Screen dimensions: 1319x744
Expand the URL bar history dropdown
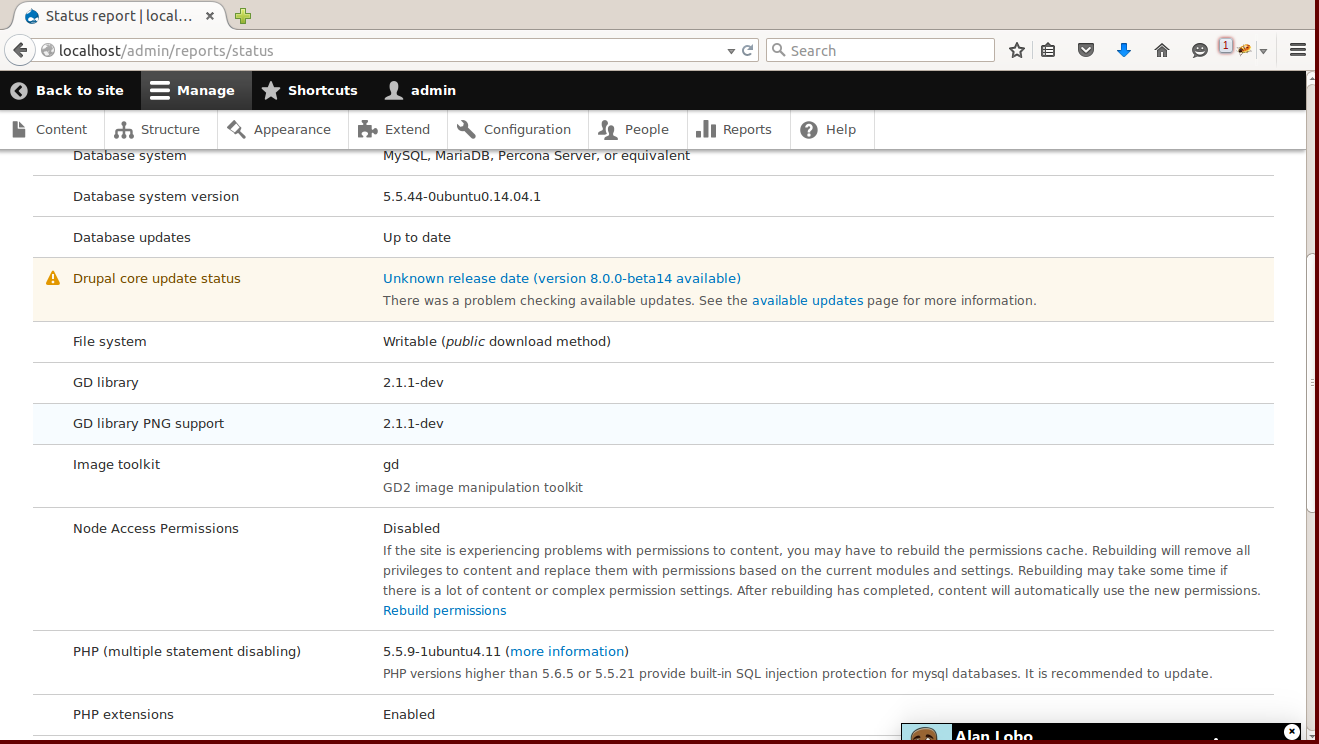(730, 51)
